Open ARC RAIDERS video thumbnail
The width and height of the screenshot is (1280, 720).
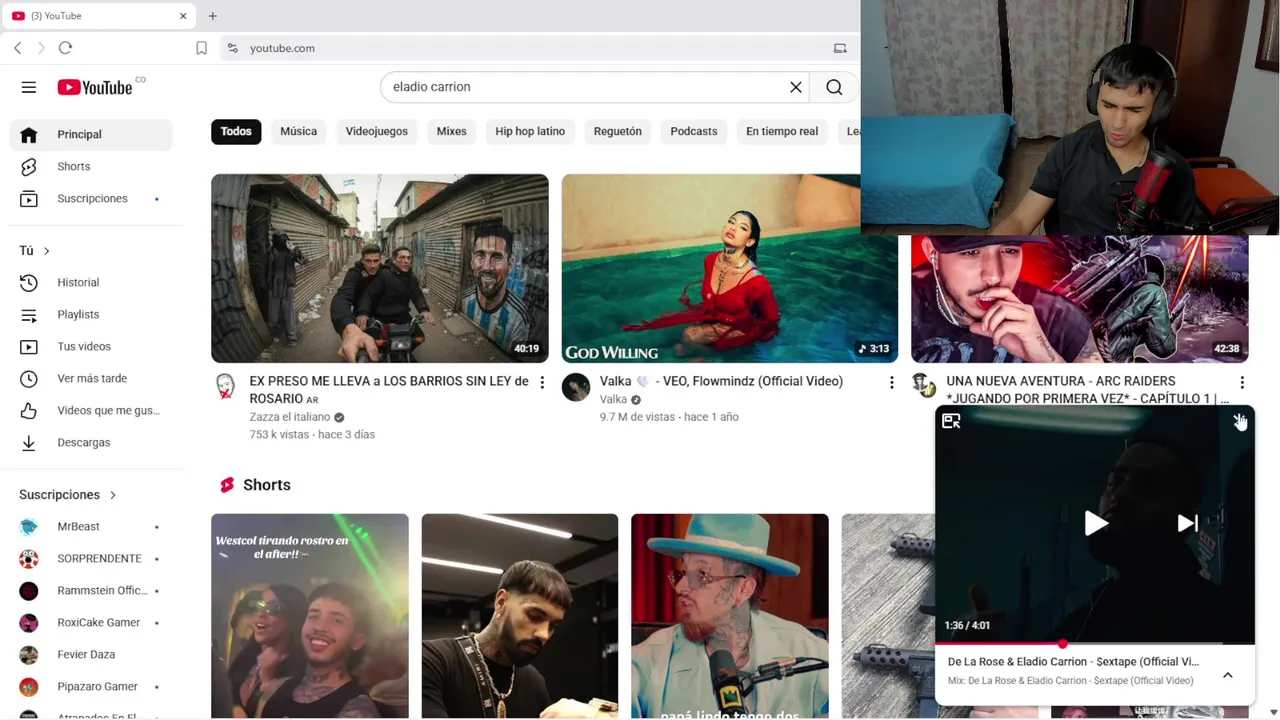click(1080, 299)
